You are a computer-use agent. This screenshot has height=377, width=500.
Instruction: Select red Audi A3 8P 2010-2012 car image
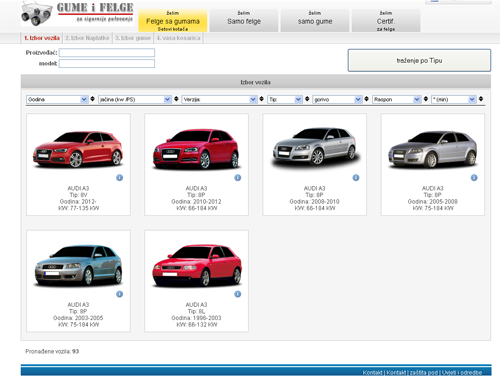click(x=196, y=149)
